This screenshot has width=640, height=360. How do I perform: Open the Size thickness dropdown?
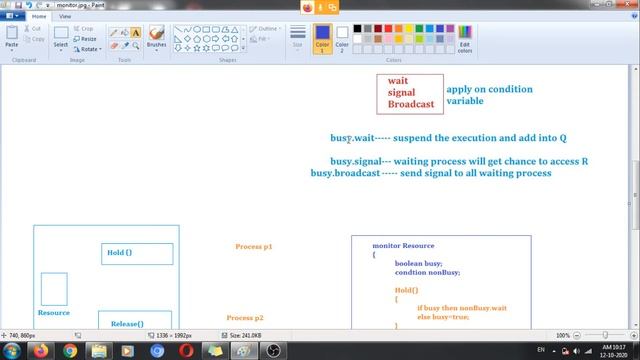tap(298, 38)
